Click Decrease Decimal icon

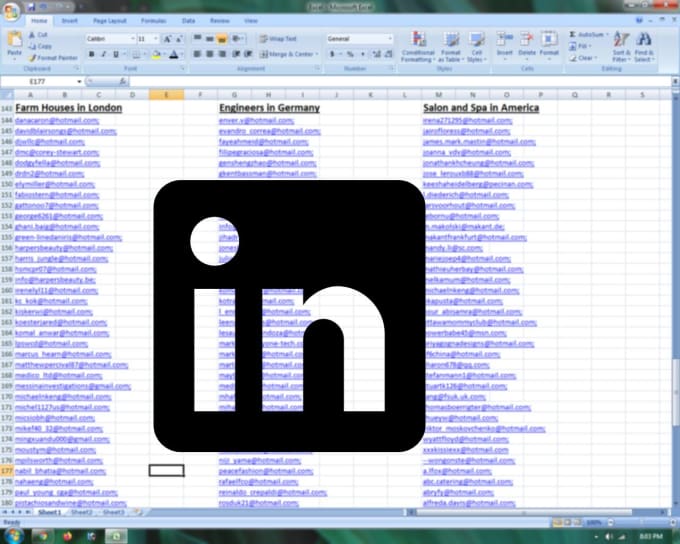(388, 54)
